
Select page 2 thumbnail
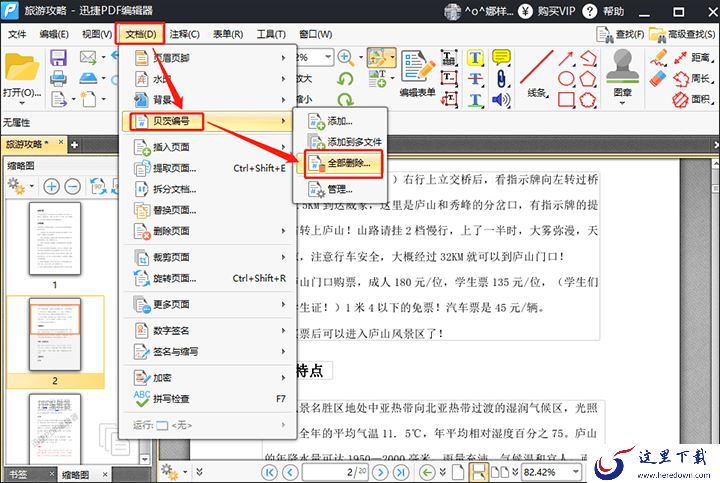[x=55, y=335]
